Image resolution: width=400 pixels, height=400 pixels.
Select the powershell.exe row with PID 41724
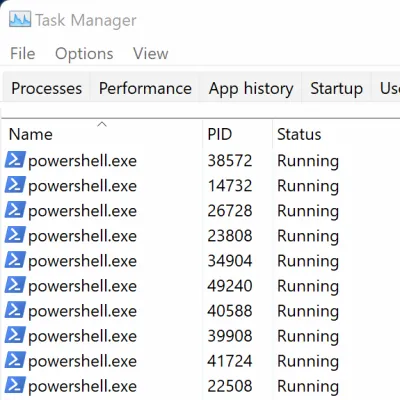point(201,361)
